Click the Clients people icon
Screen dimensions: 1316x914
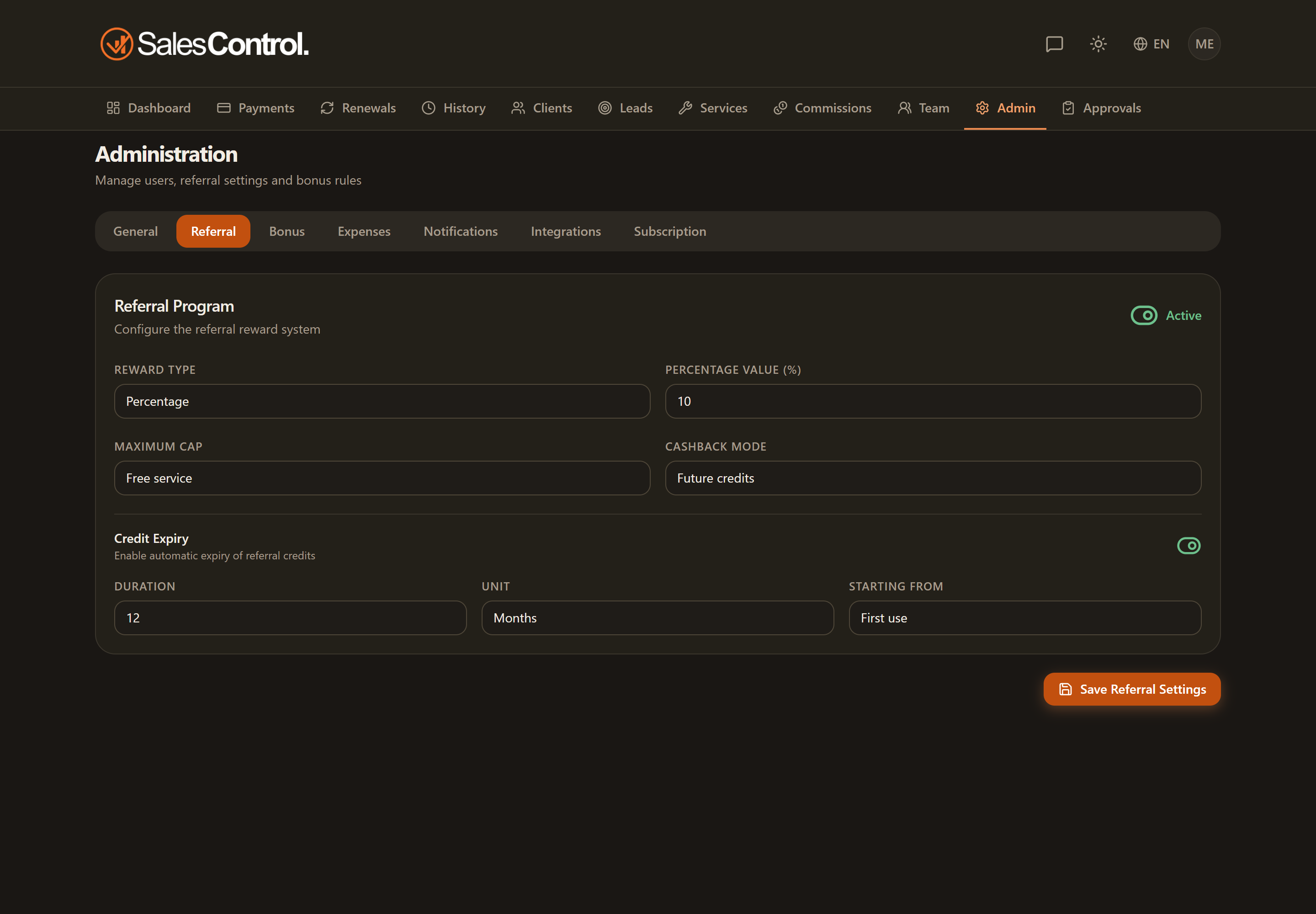coord(518,108)
